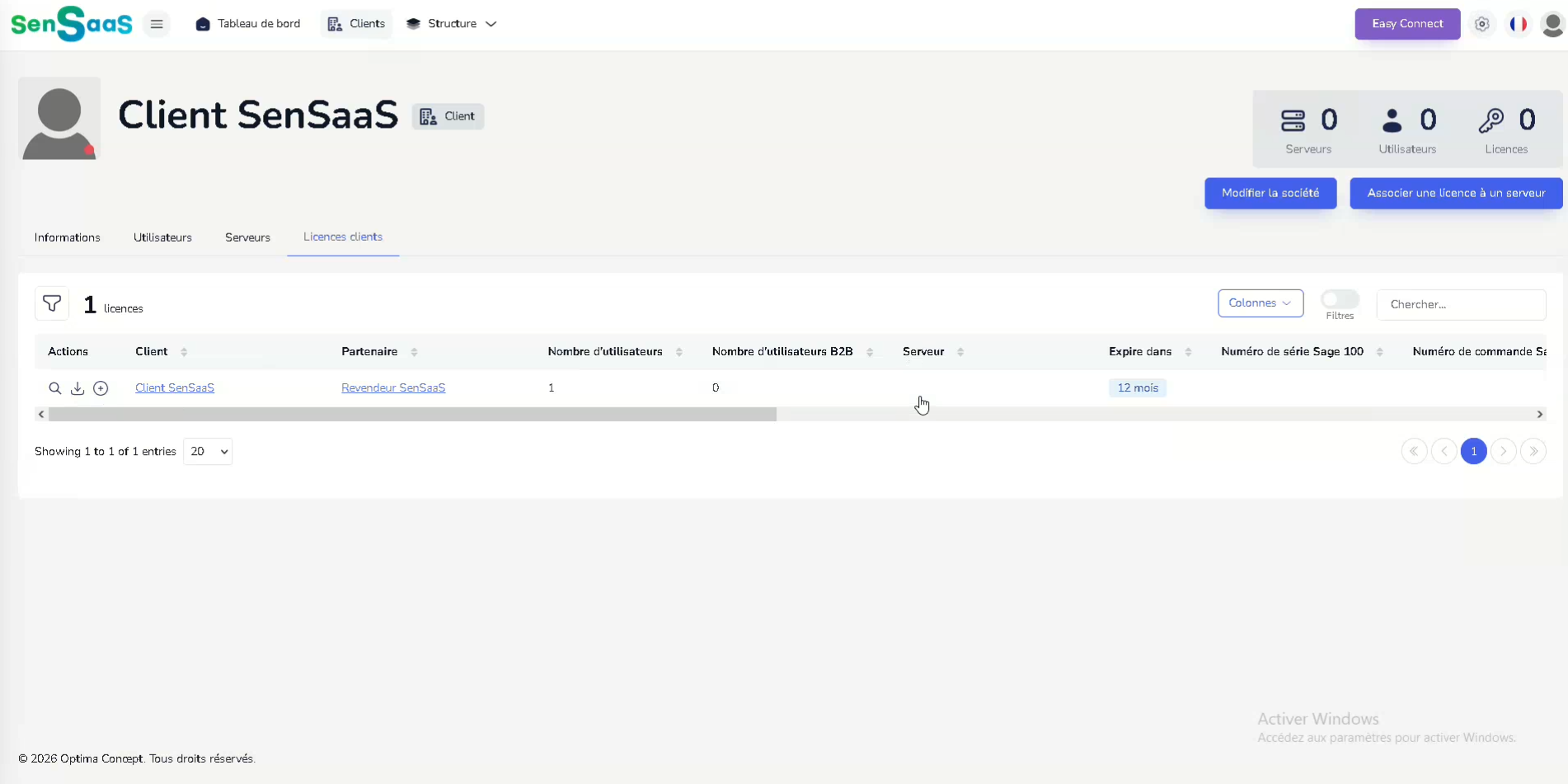1568x784 pixels.
Task: Click the horizontal table scrollbar thumb
Action: point(412,415)
